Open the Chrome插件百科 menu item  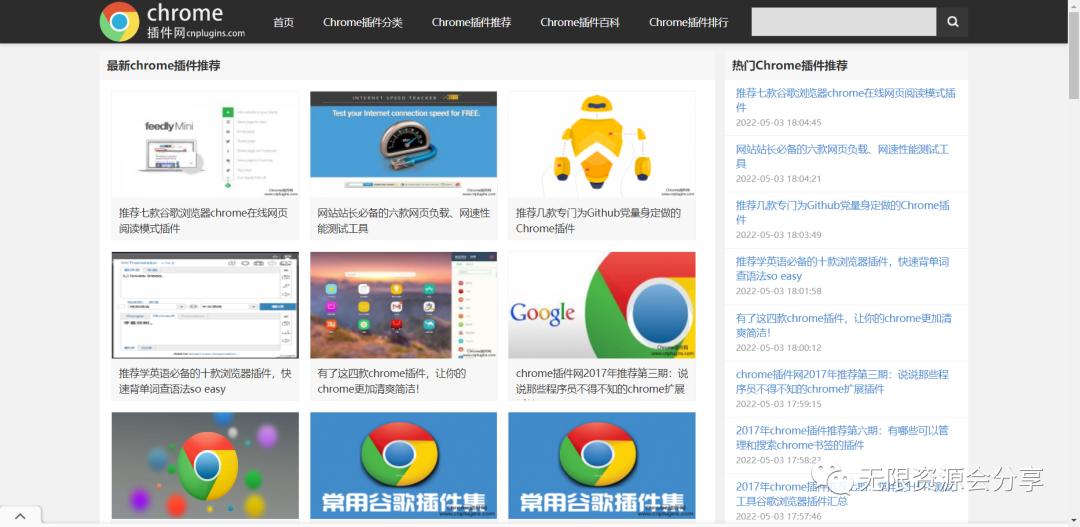tap(580, 22)
